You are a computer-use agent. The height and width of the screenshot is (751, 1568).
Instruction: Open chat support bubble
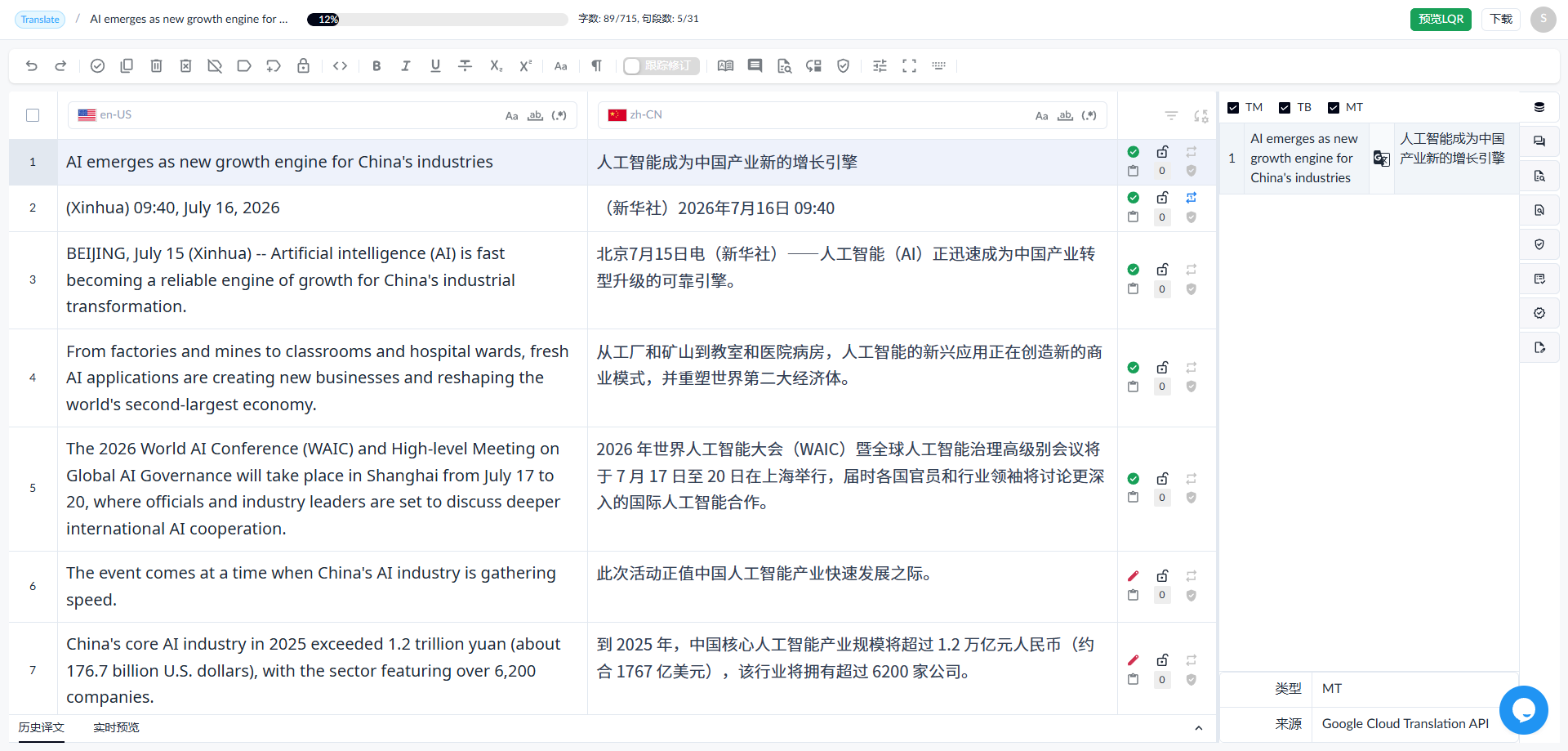(1523, 709)
